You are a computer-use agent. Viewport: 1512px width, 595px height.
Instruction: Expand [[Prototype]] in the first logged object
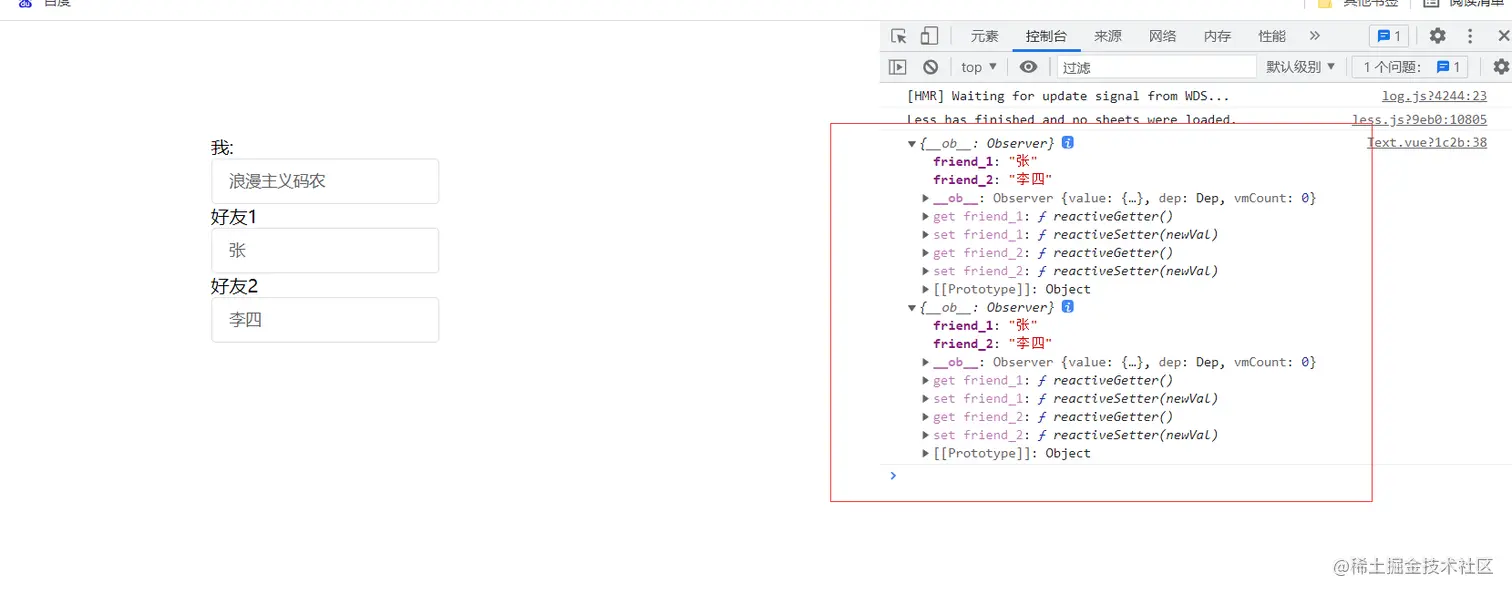click(x=926, y=289)
